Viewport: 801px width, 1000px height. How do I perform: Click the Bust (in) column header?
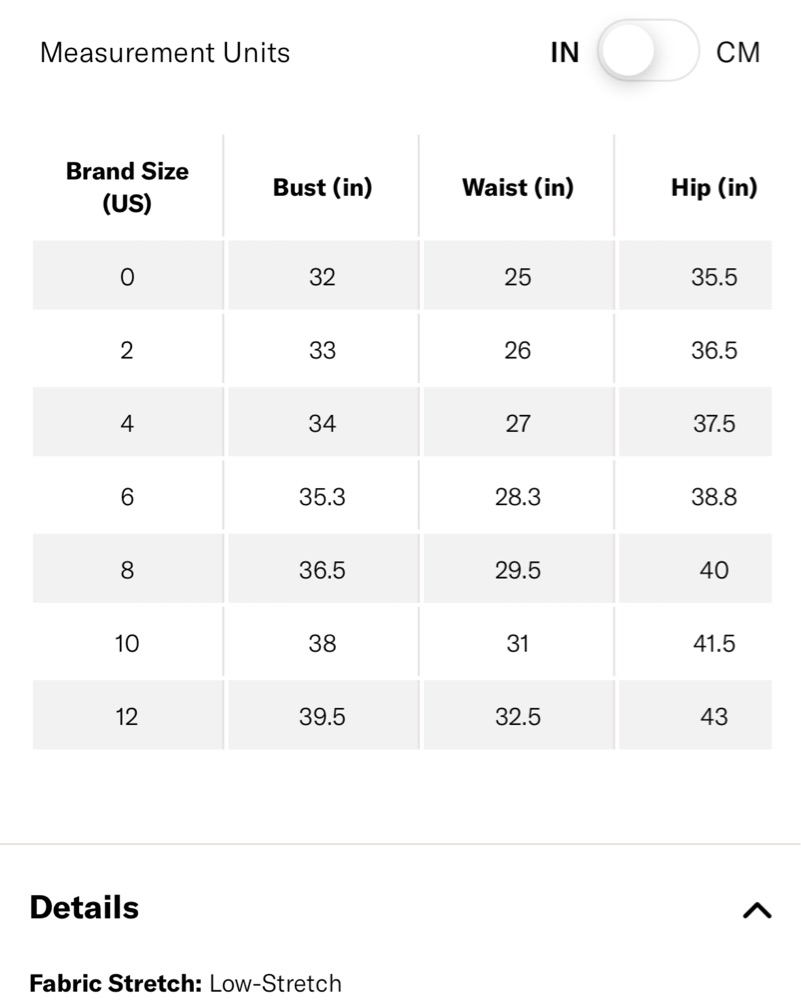click(322, 187)
